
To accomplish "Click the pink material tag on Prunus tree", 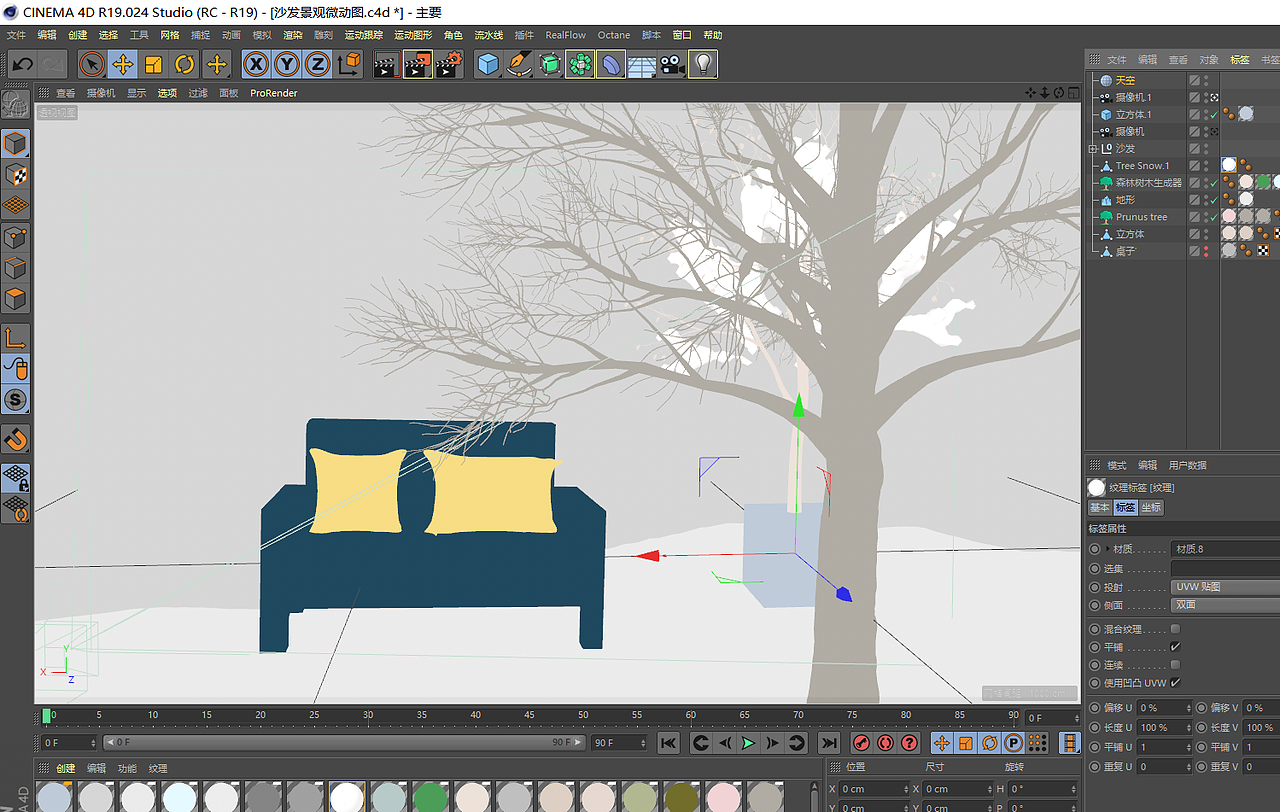I will point(1229,216).
